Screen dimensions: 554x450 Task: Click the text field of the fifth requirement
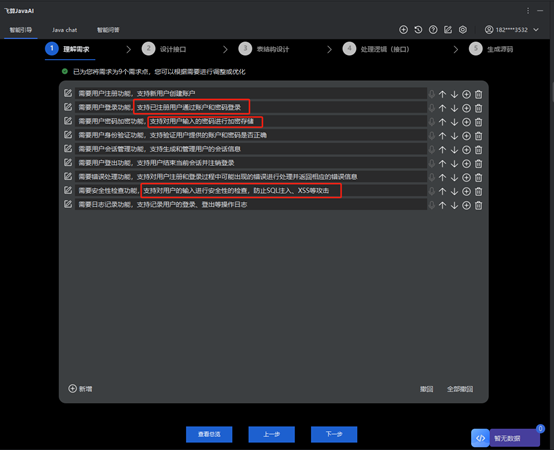coord(251,149)
